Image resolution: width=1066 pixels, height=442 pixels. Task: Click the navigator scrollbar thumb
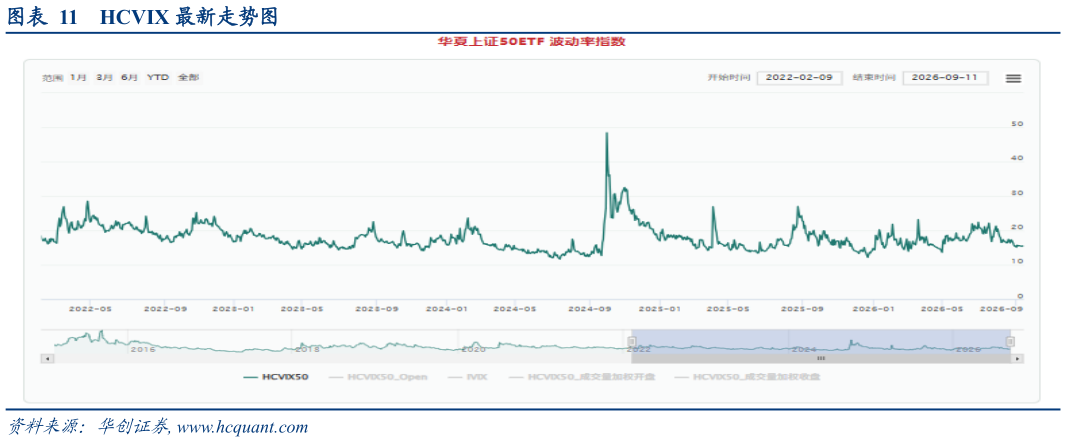[x=821, y=358]
